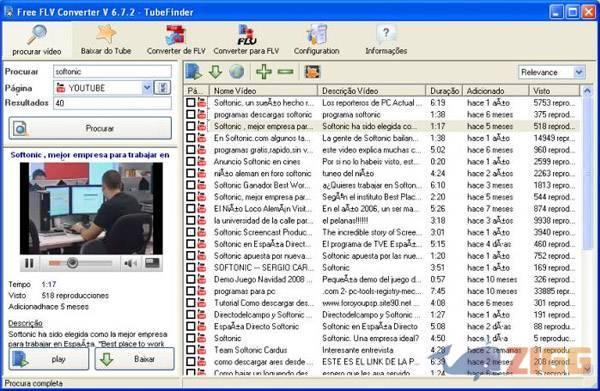600x391 pixels.
Task: Click the play video toolbar icon
Action: point(194,72)
